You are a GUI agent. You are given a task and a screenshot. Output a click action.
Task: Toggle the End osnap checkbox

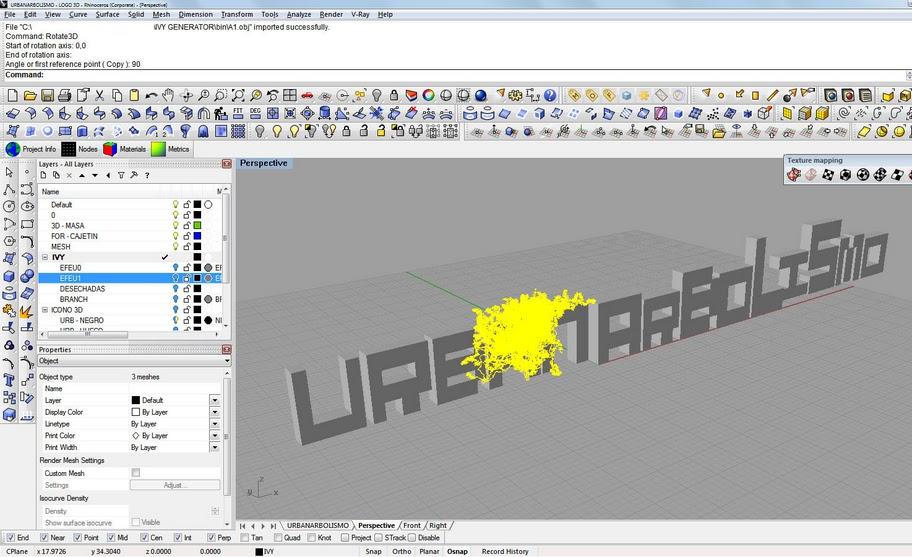coord(10,538)
